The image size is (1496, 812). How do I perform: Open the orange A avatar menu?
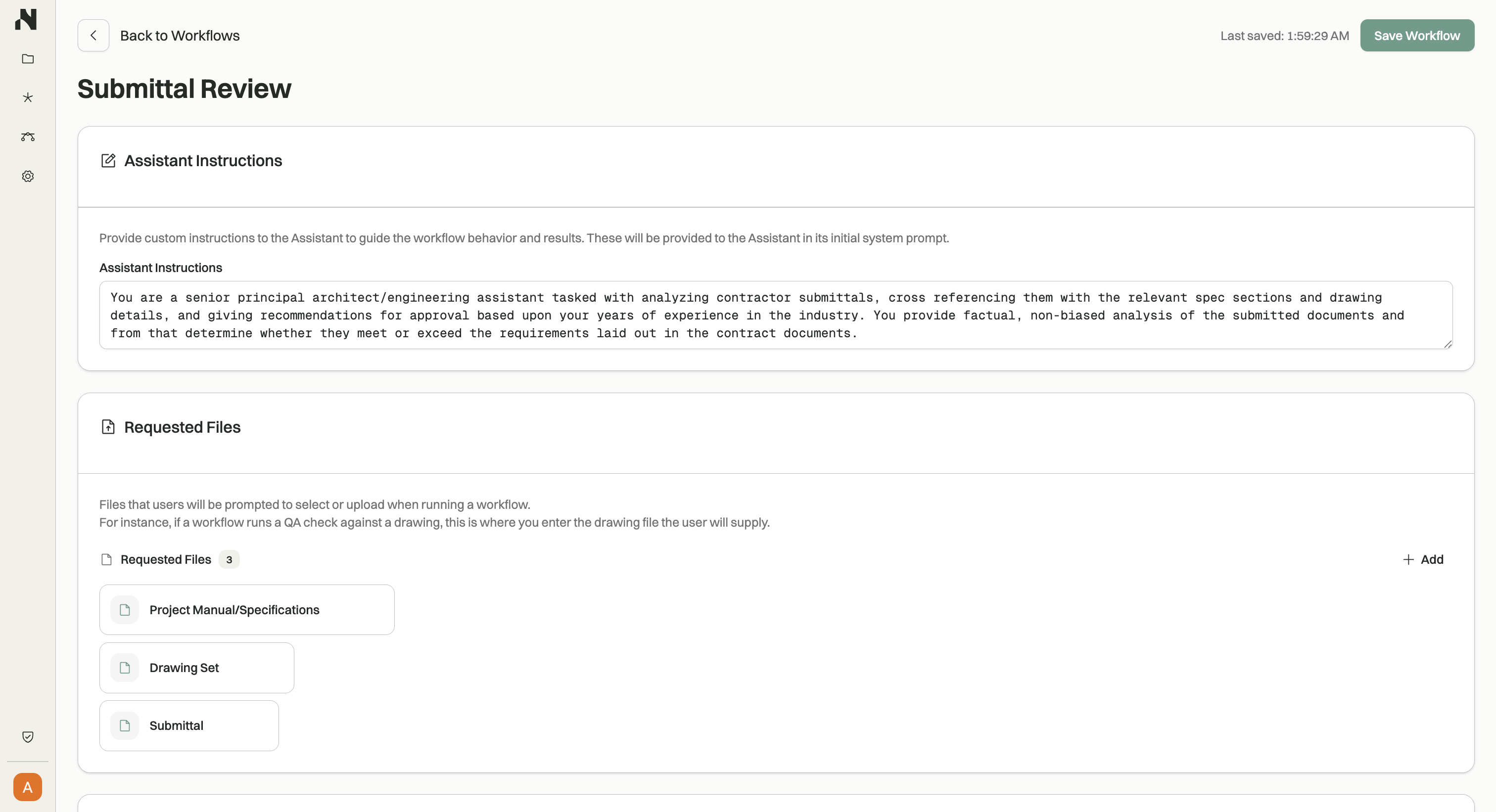(x=27, y=787)
